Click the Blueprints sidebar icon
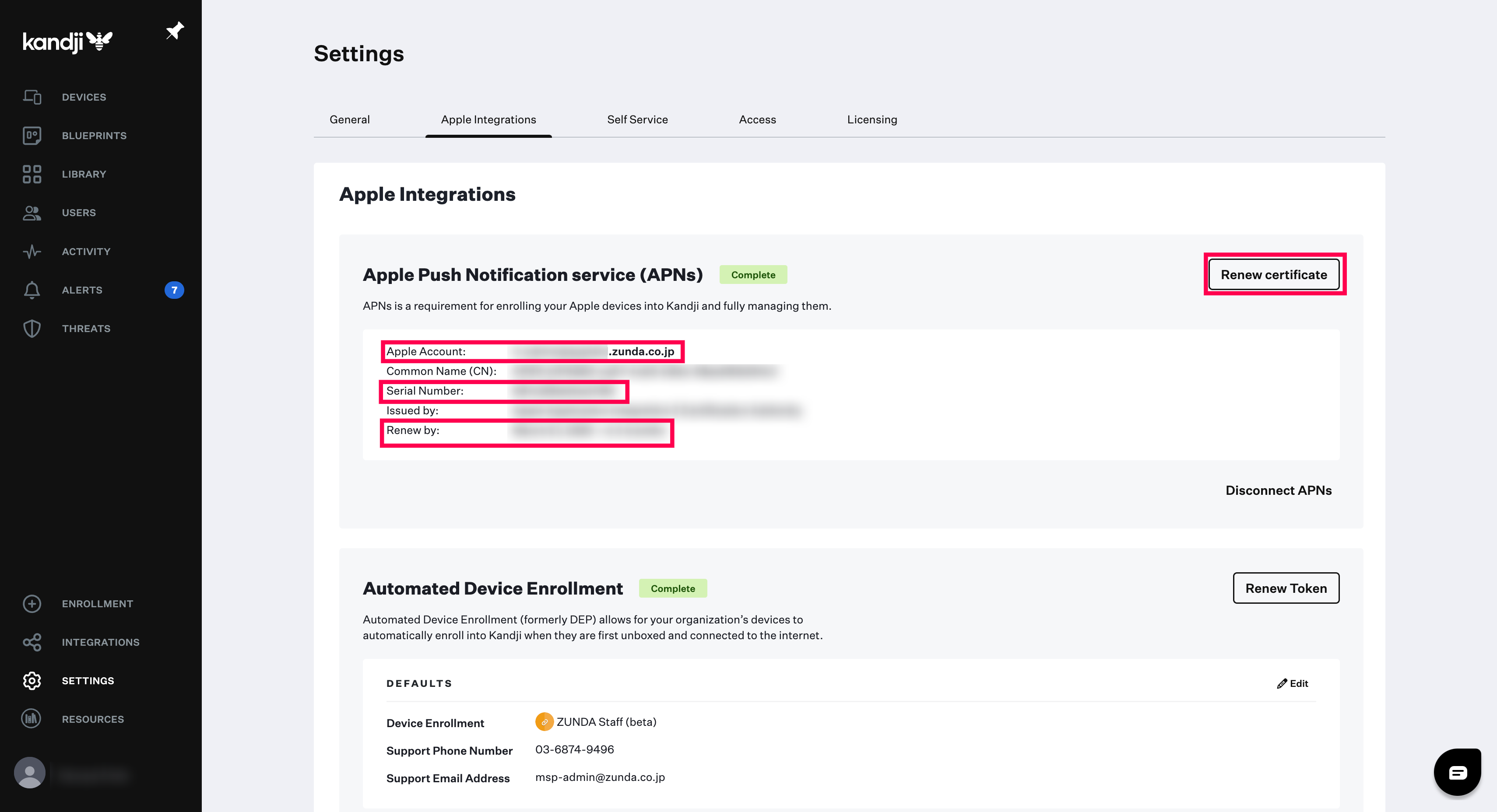 coord(32,135)
